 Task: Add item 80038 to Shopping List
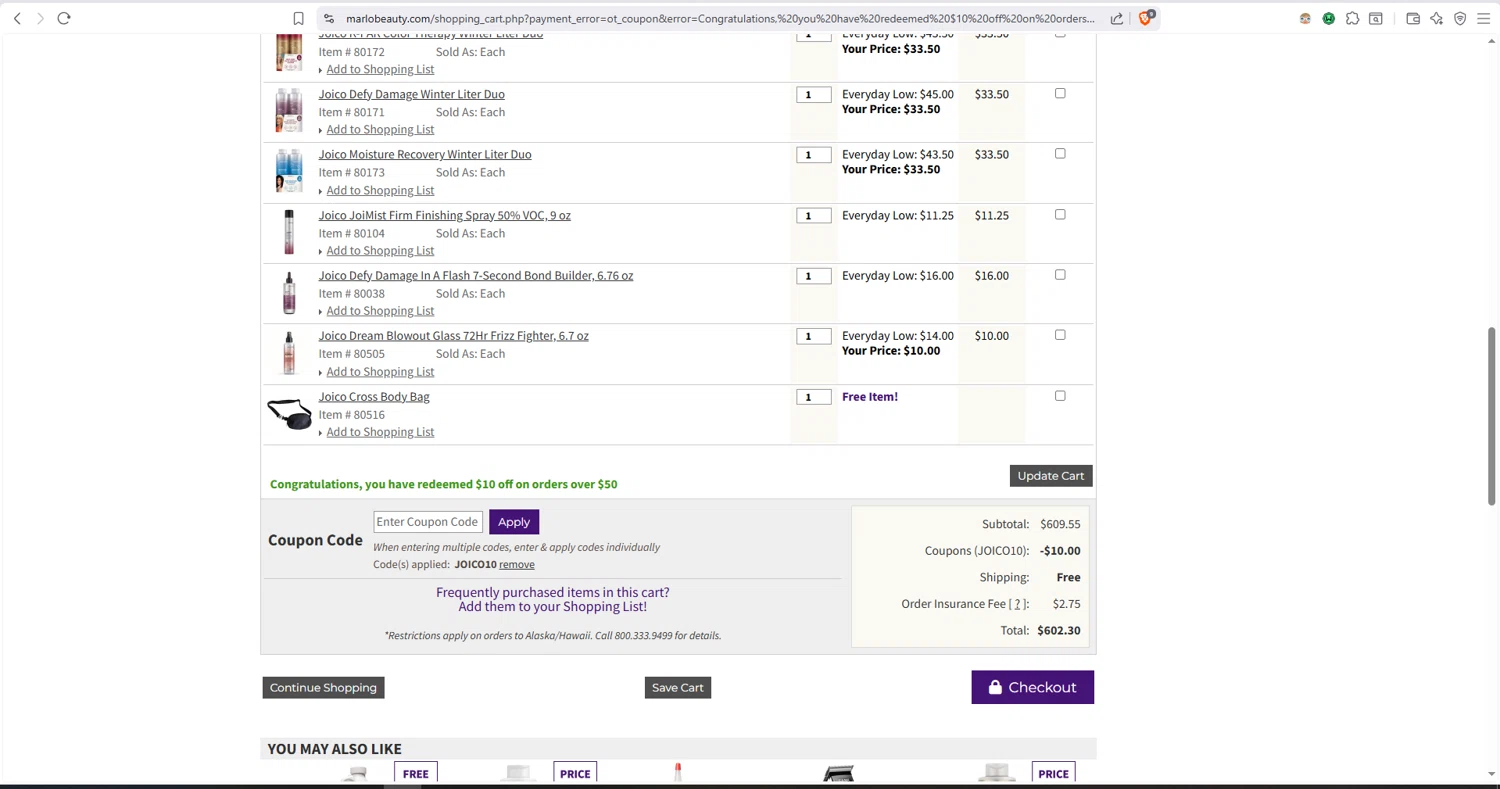[x=380, y=310]
